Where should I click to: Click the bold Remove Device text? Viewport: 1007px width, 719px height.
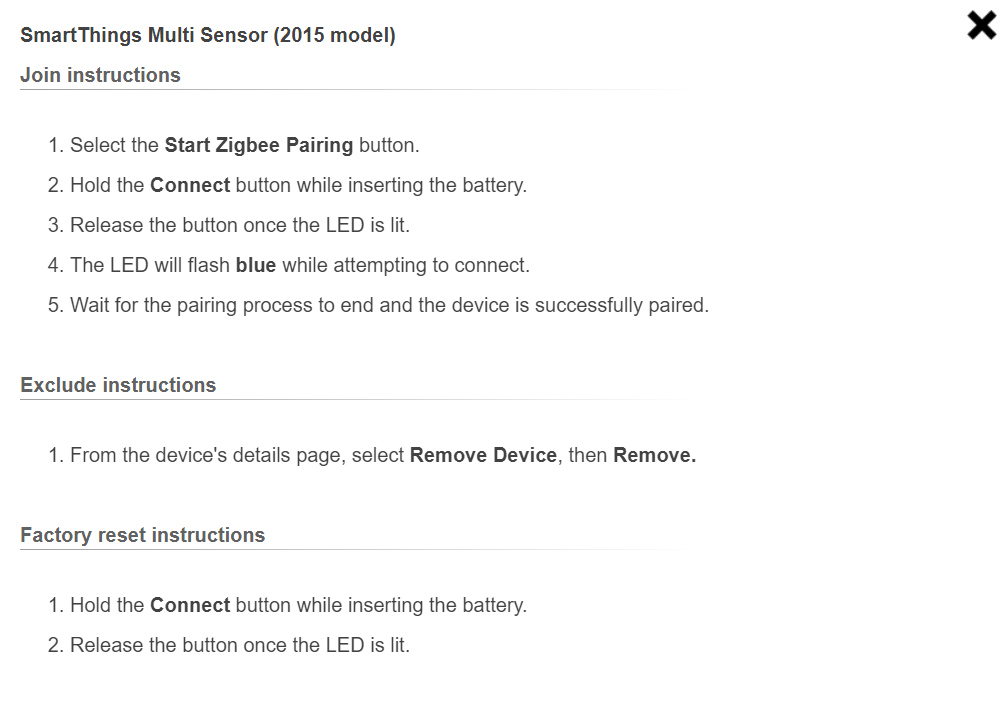point(483,455)
